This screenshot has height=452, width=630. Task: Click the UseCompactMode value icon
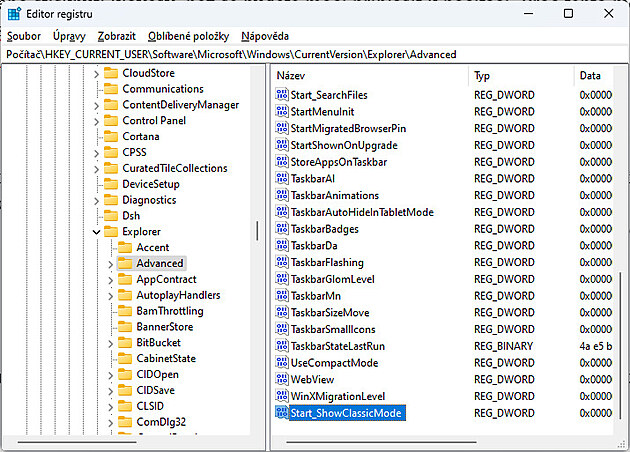281,363
